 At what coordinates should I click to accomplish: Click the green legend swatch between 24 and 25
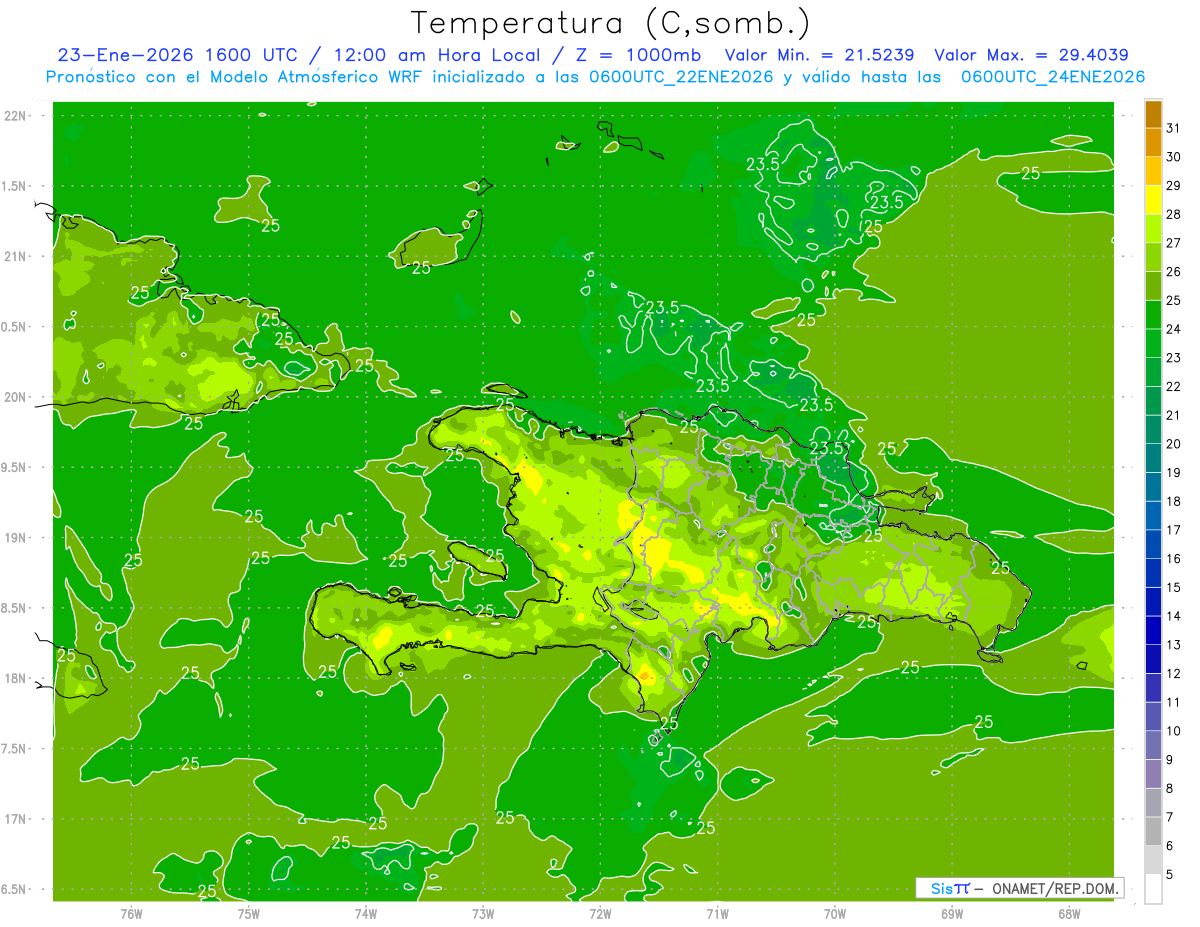point(1153,315)
